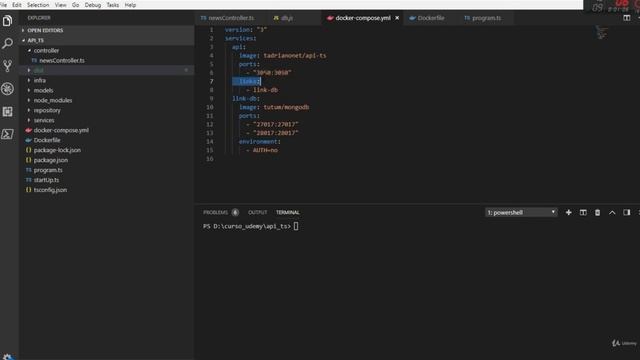Click 'image: tutum/mongodb' on line 10

[x=274, y=107]
